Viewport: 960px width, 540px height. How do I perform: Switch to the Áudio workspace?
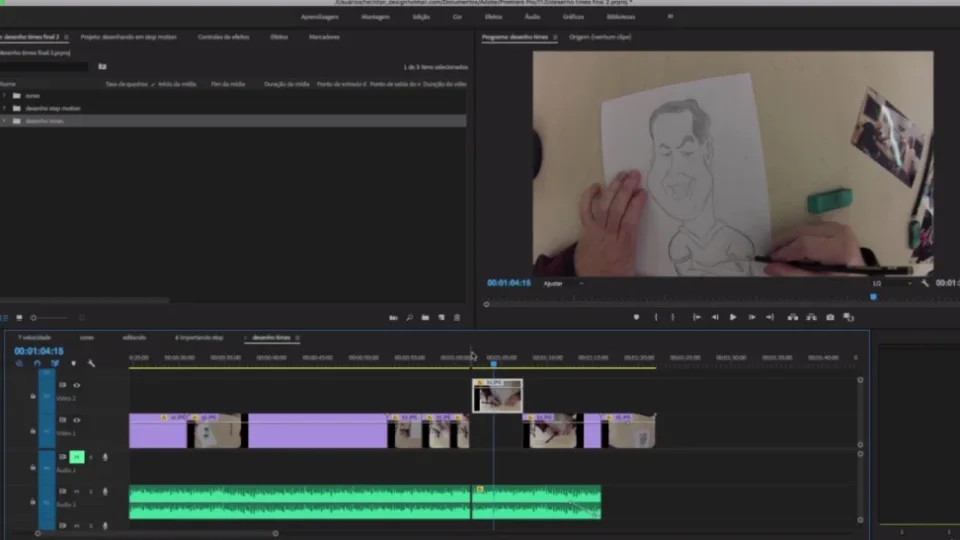point(532,17)
